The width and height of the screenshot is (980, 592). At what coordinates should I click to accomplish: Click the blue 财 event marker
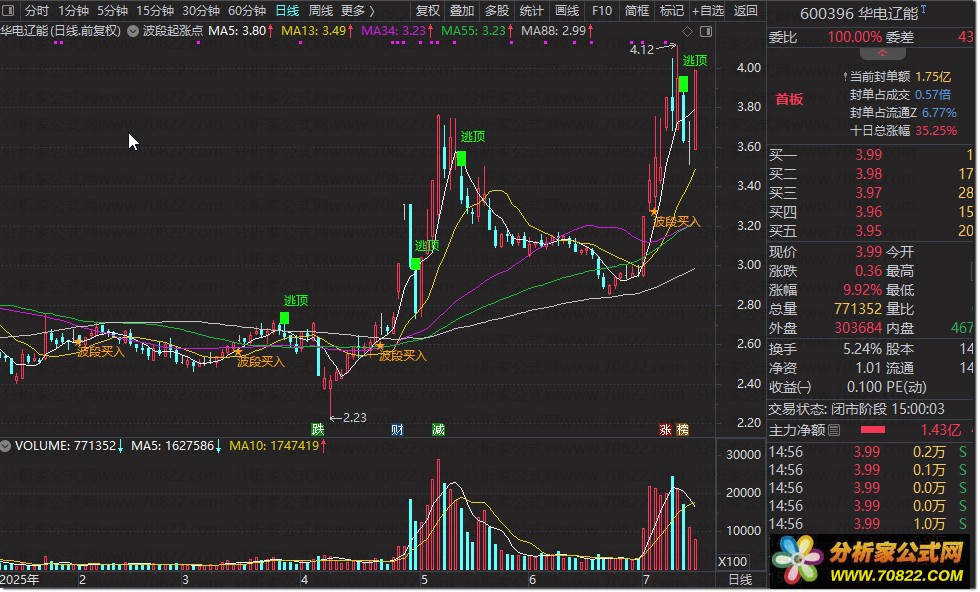(397, 429)
